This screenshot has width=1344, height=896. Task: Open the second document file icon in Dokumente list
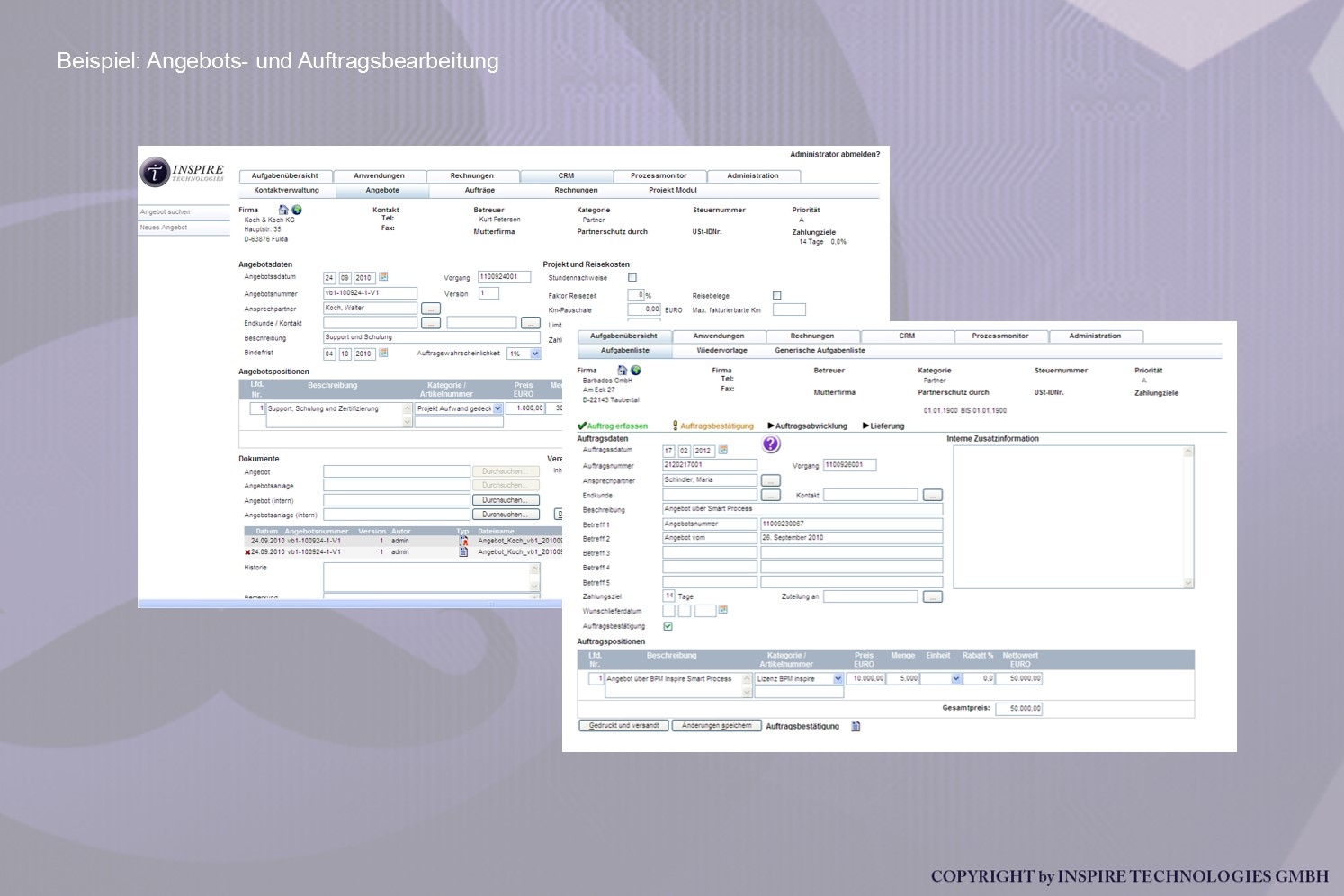pyautogui.click(x=464, y=552)
